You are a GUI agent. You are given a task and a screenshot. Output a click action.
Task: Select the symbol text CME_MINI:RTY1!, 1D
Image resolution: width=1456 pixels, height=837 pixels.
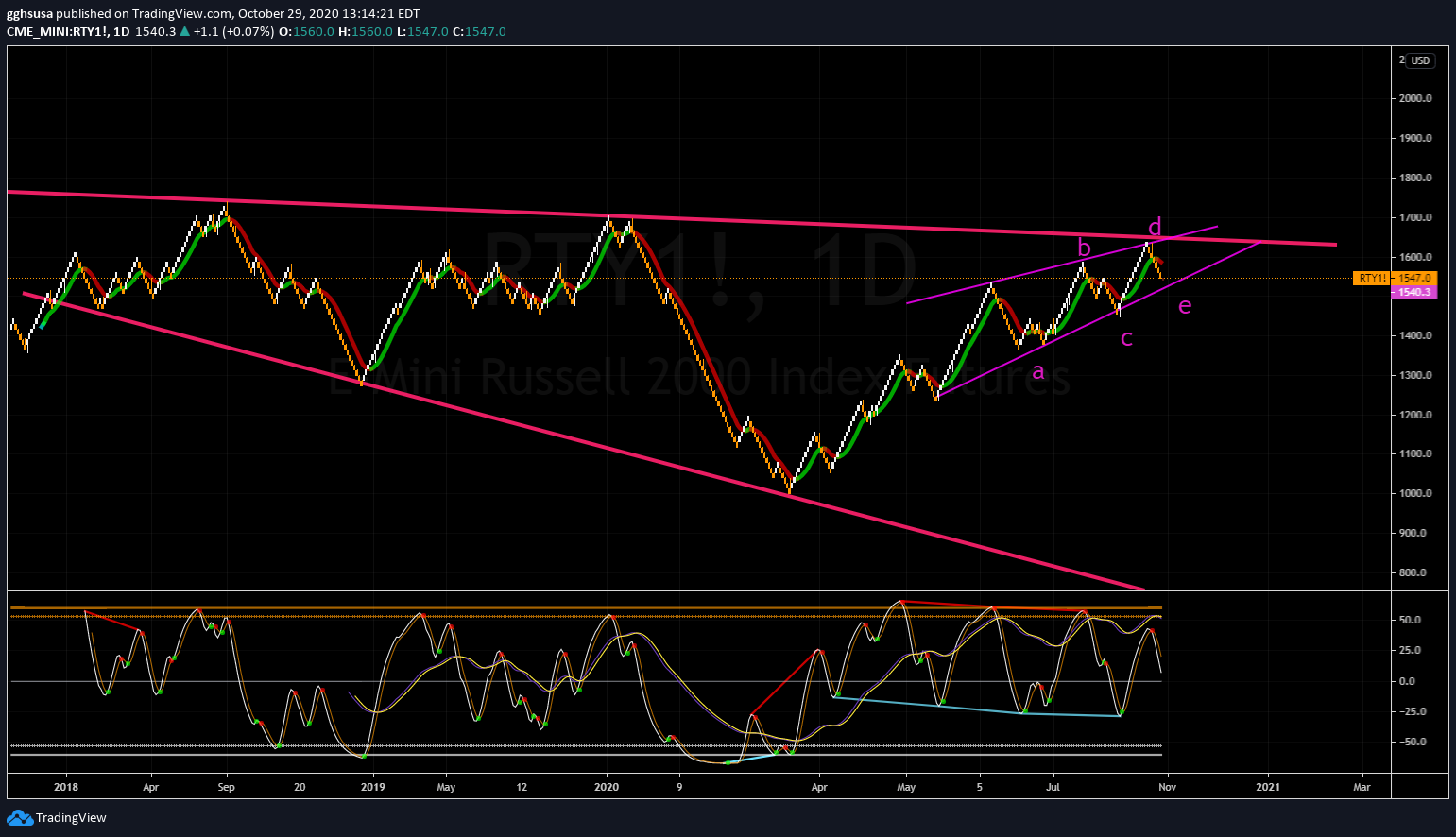[69, 31]
